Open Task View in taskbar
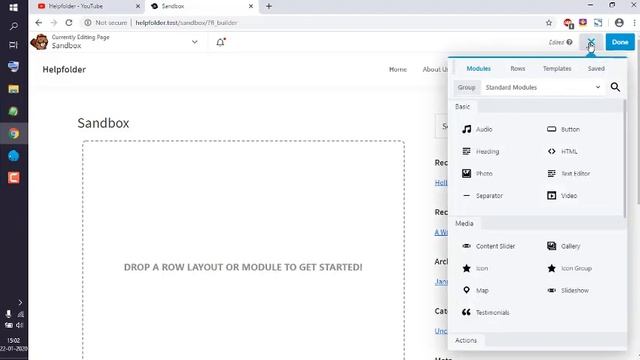The height and width of the screenshot is (360, 640). [13, 45]
